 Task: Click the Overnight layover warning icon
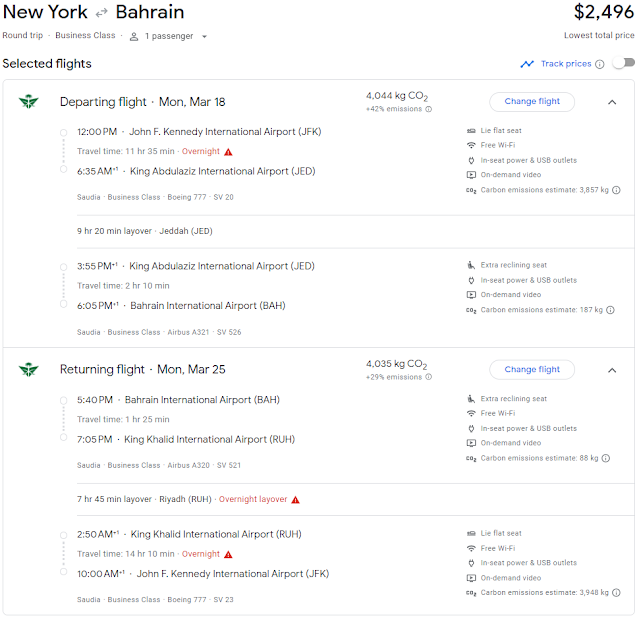[295, 499]
